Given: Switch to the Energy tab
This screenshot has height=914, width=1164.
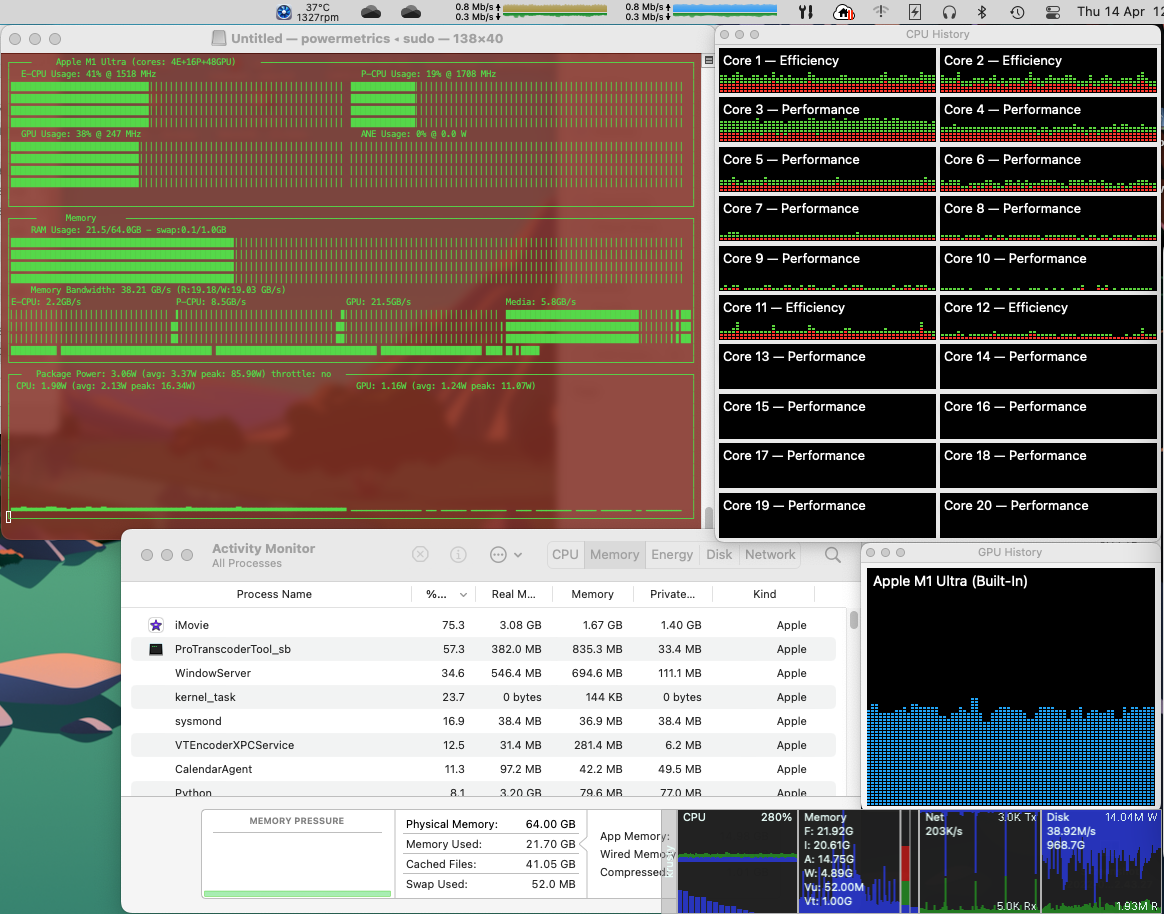Looking at the screenshot, I should coord(672,555).
